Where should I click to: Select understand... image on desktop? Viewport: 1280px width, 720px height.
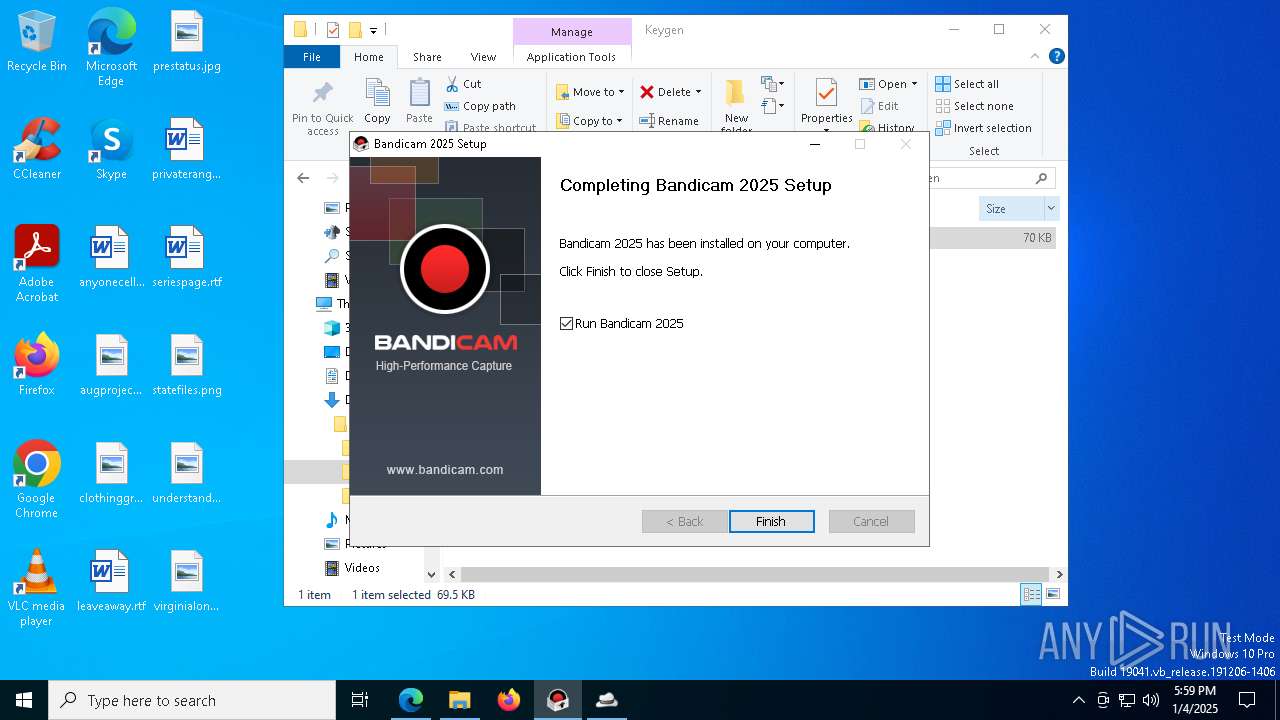pyautogui.click(x=187, y=474)
